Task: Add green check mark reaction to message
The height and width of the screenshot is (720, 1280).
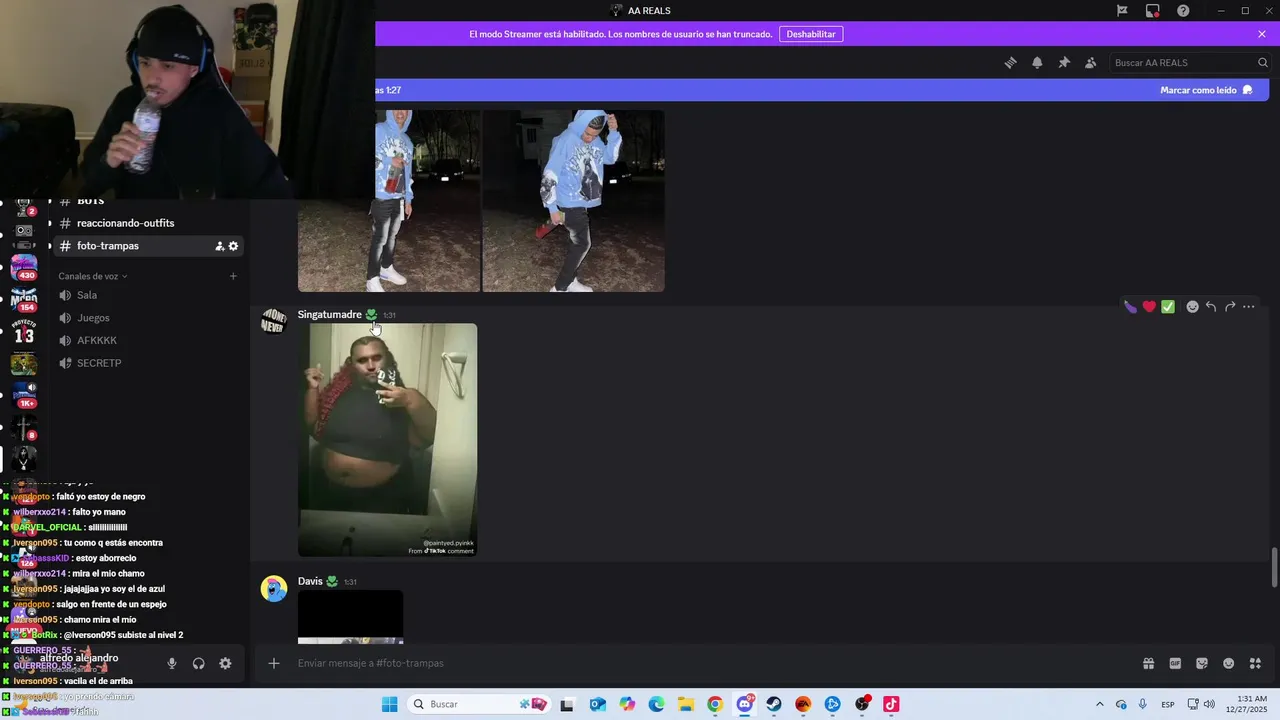Action: click(x=1168, y=307)
